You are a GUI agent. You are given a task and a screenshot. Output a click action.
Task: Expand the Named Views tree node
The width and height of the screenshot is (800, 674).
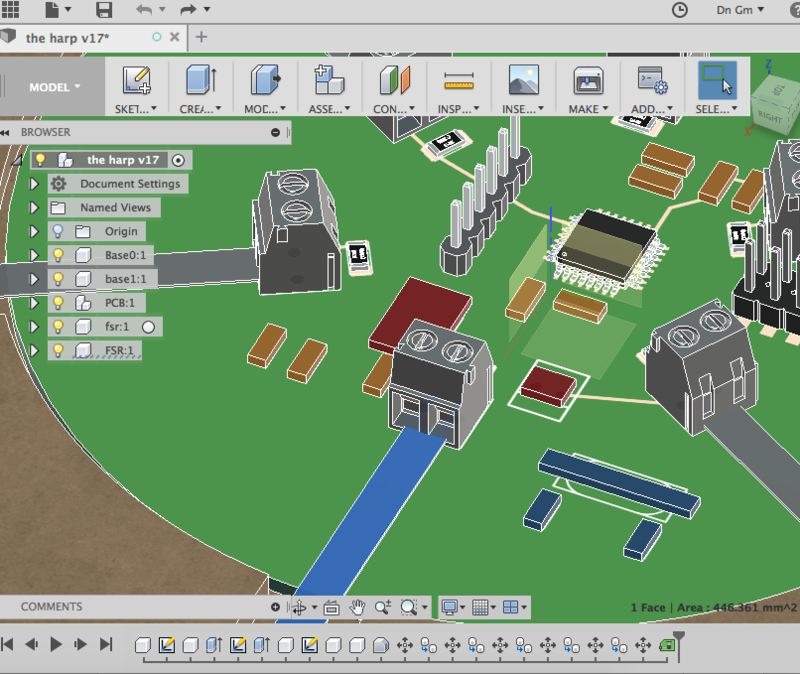[x=34, y=208]
